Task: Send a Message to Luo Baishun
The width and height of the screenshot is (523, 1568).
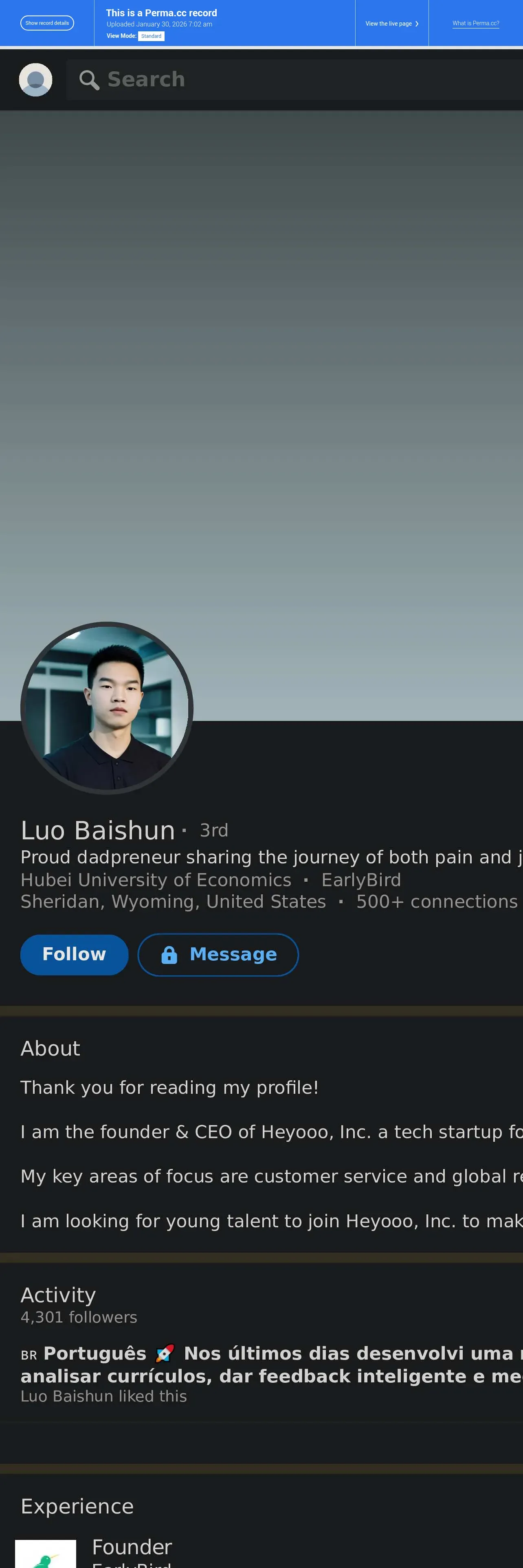Action: (x=218, y=955)
